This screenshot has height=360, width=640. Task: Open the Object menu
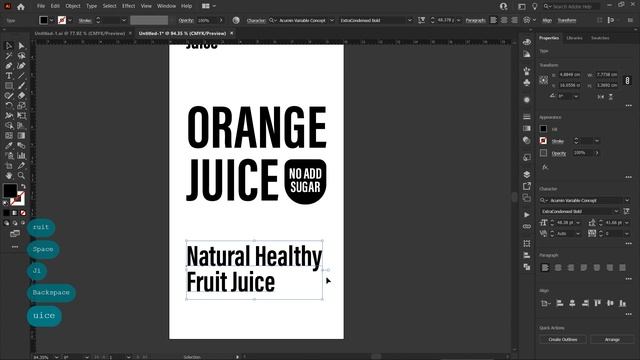[73, 6]
